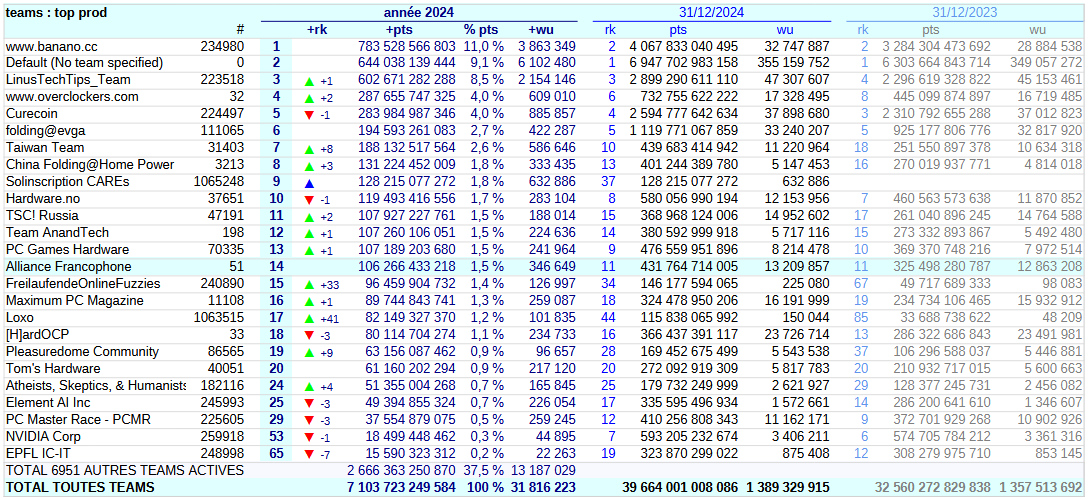Click the green arrow for FreilaufendeOnlineFuzzies
This screenshot has height=500, width=1088.
[x=309, y=284]
